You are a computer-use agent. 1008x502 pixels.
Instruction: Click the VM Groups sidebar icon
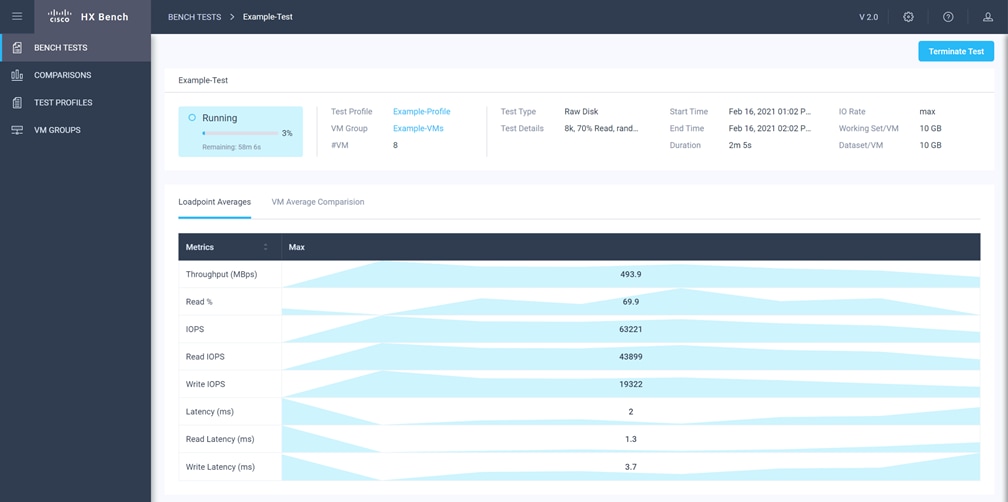click(17, 130)
